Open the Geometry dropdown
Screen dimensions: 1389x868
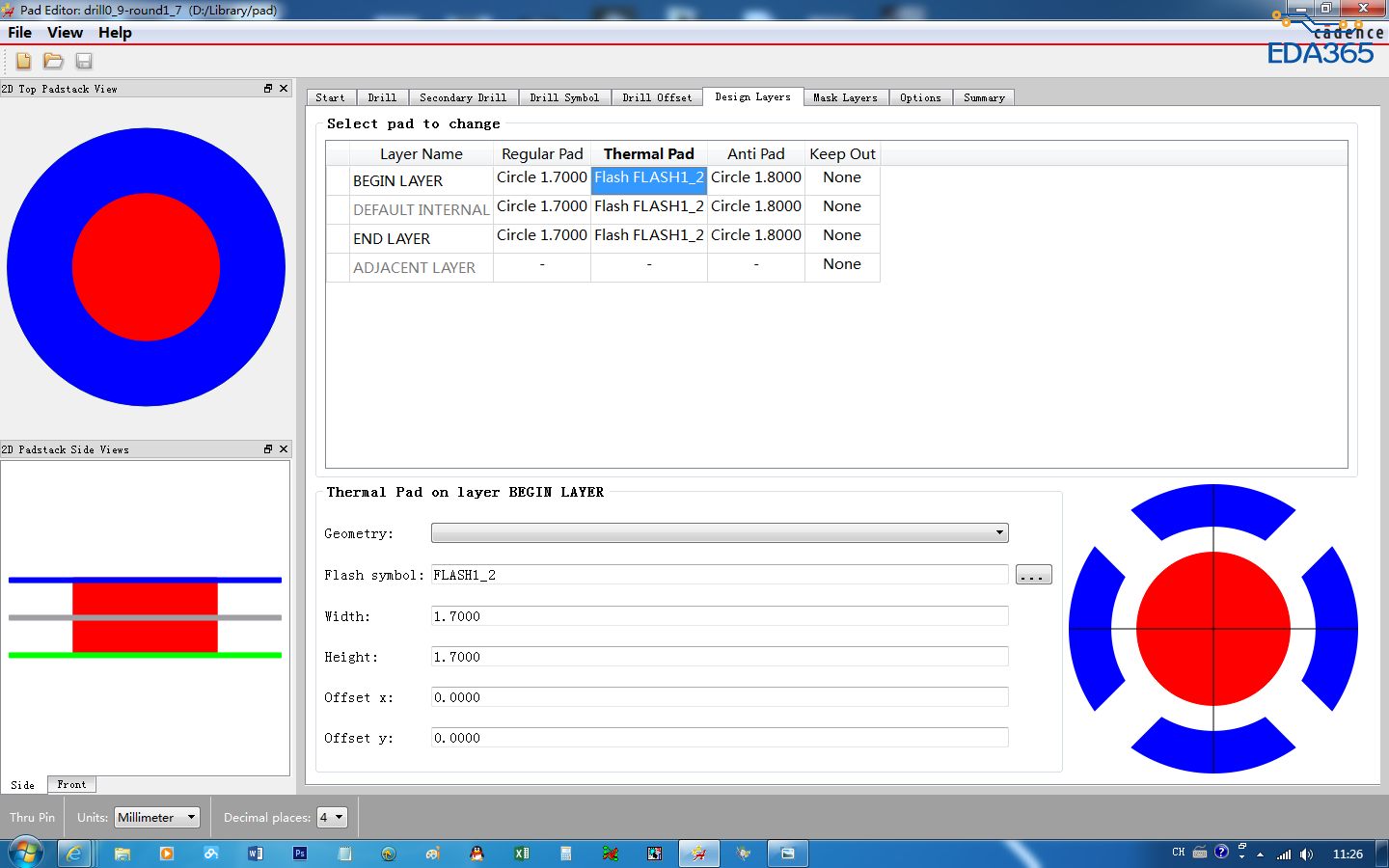coord(720,533)
